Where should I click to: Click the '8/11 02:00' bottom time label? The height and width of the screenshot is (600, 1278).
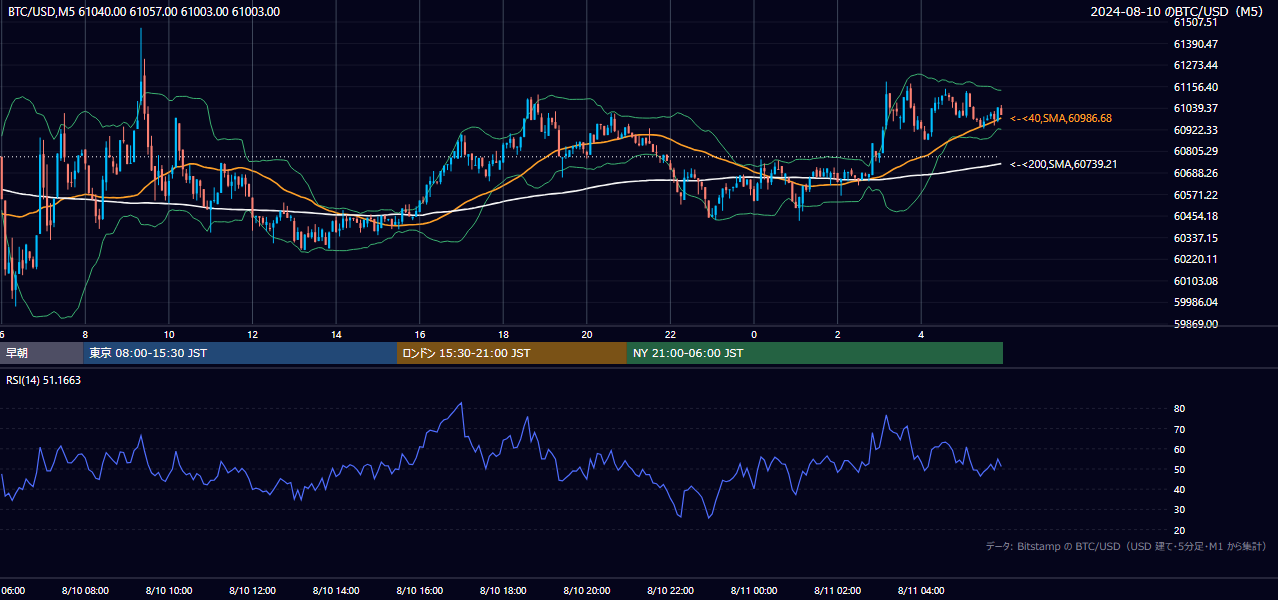click(837, 591)
